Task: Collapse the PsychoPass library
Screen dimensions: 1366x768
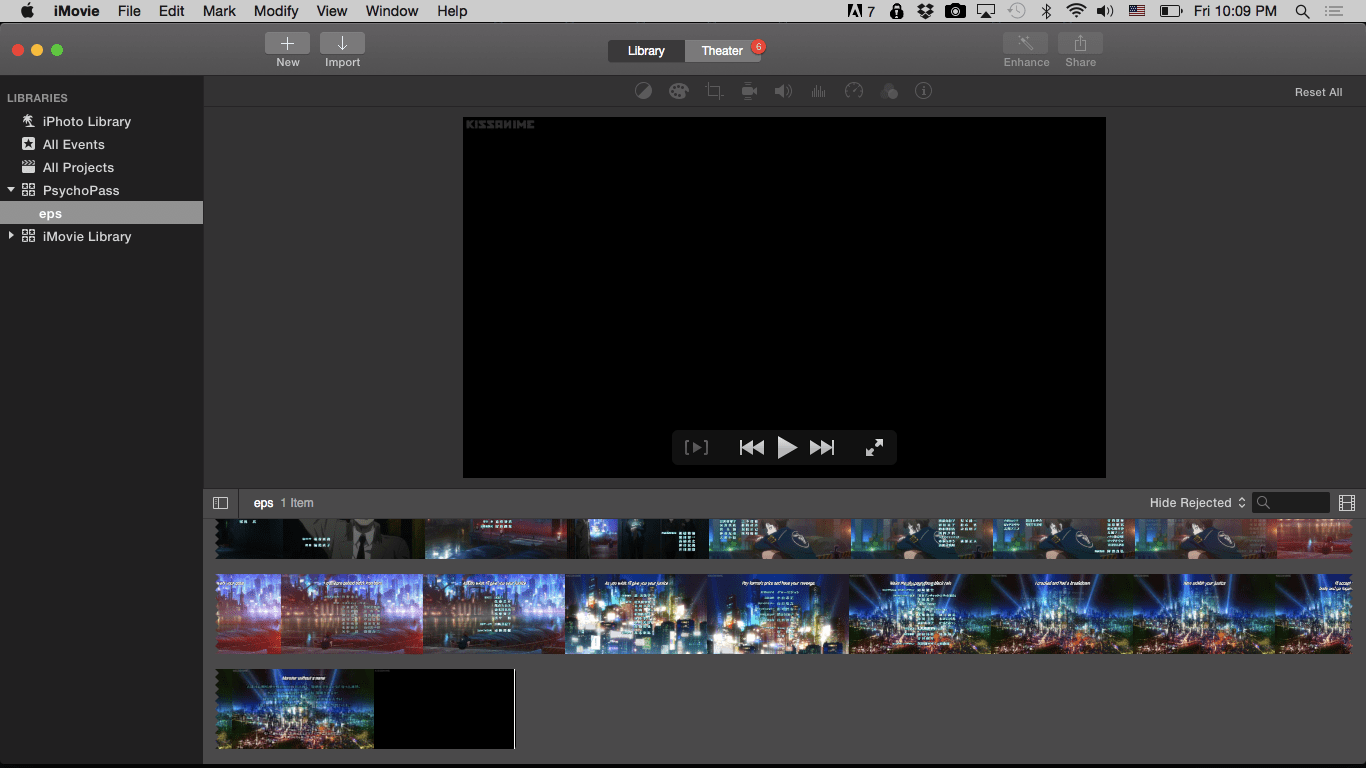Action: click(11, 189)
